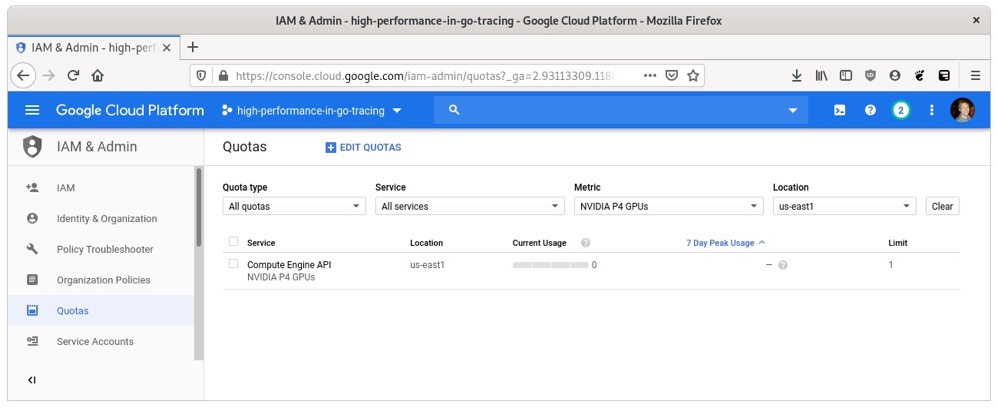Click the padlock site security icon

point(223,76)
